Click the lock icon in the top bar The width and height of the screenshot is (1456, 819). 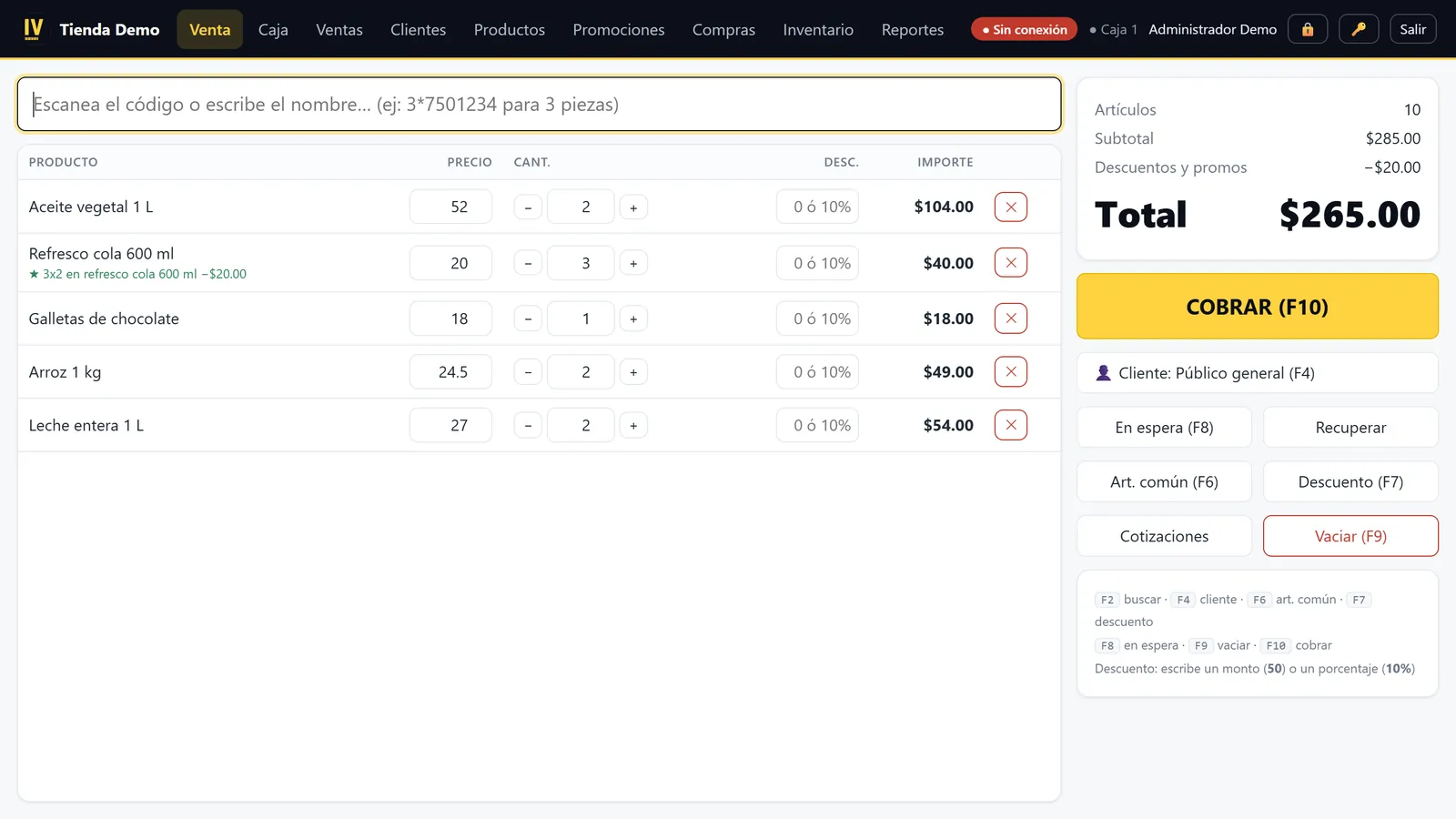(x=1308, y=29)
